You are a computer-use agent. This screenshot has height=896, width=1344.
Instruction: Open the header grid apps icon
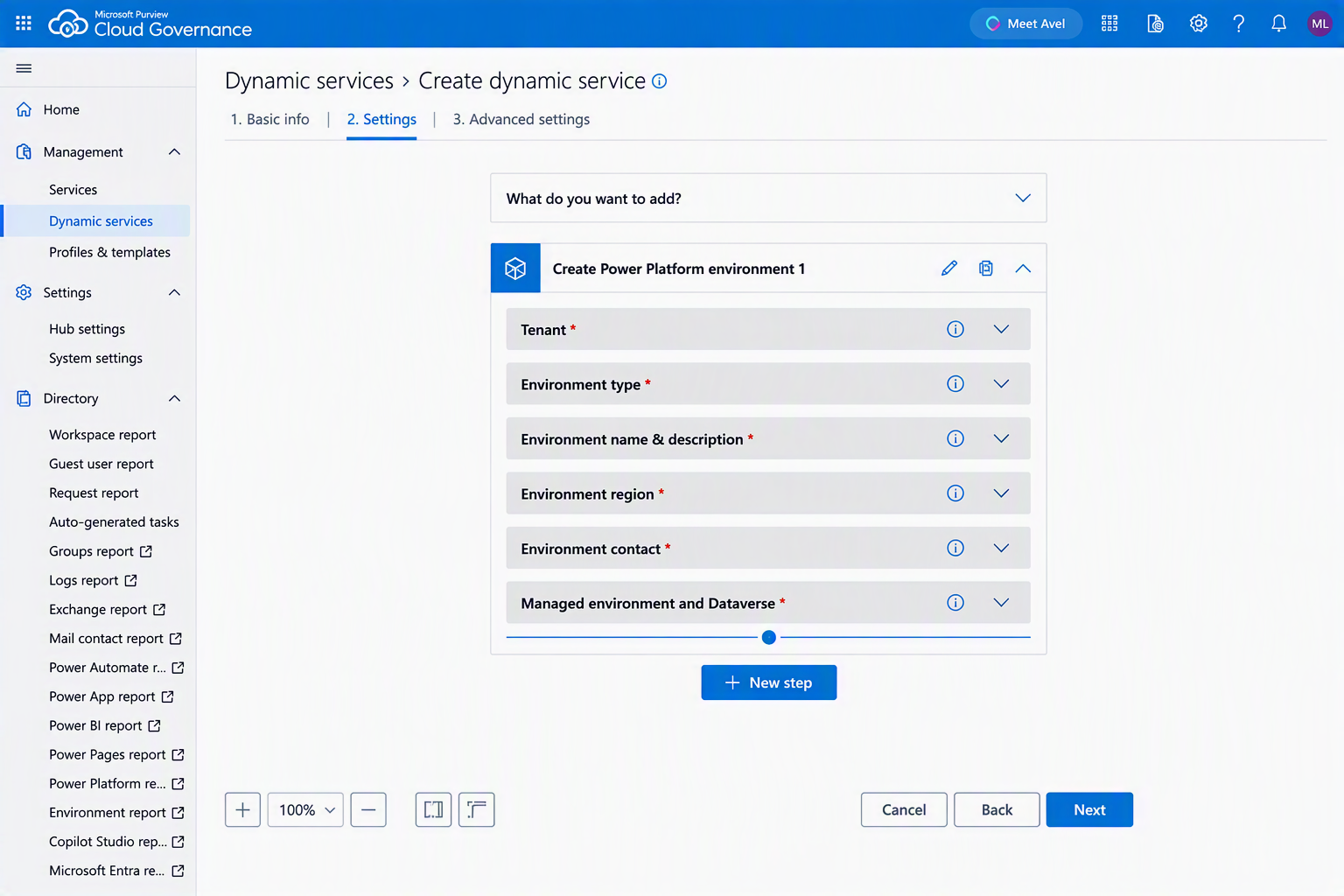[x=1109, y=24]
